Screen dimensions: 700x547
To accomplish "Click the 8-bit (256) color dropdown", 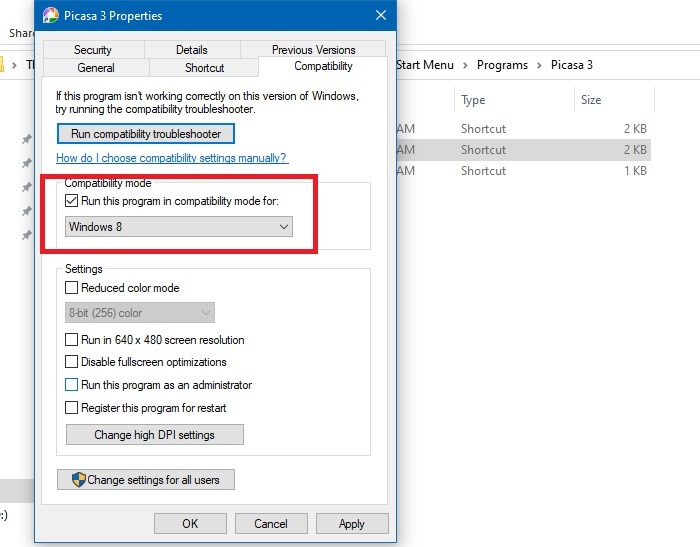I will coord(140,313).
